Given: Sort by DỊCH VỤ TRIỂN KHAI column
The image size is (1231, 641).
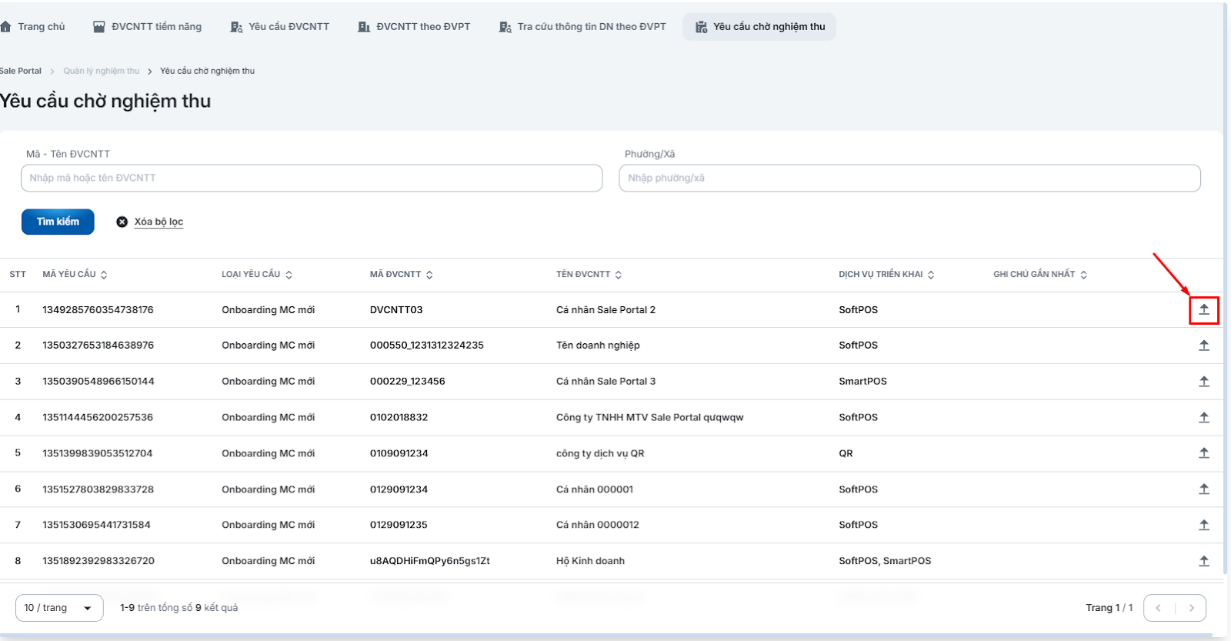Looking at the screenshot, I should (x=931, y=275).
